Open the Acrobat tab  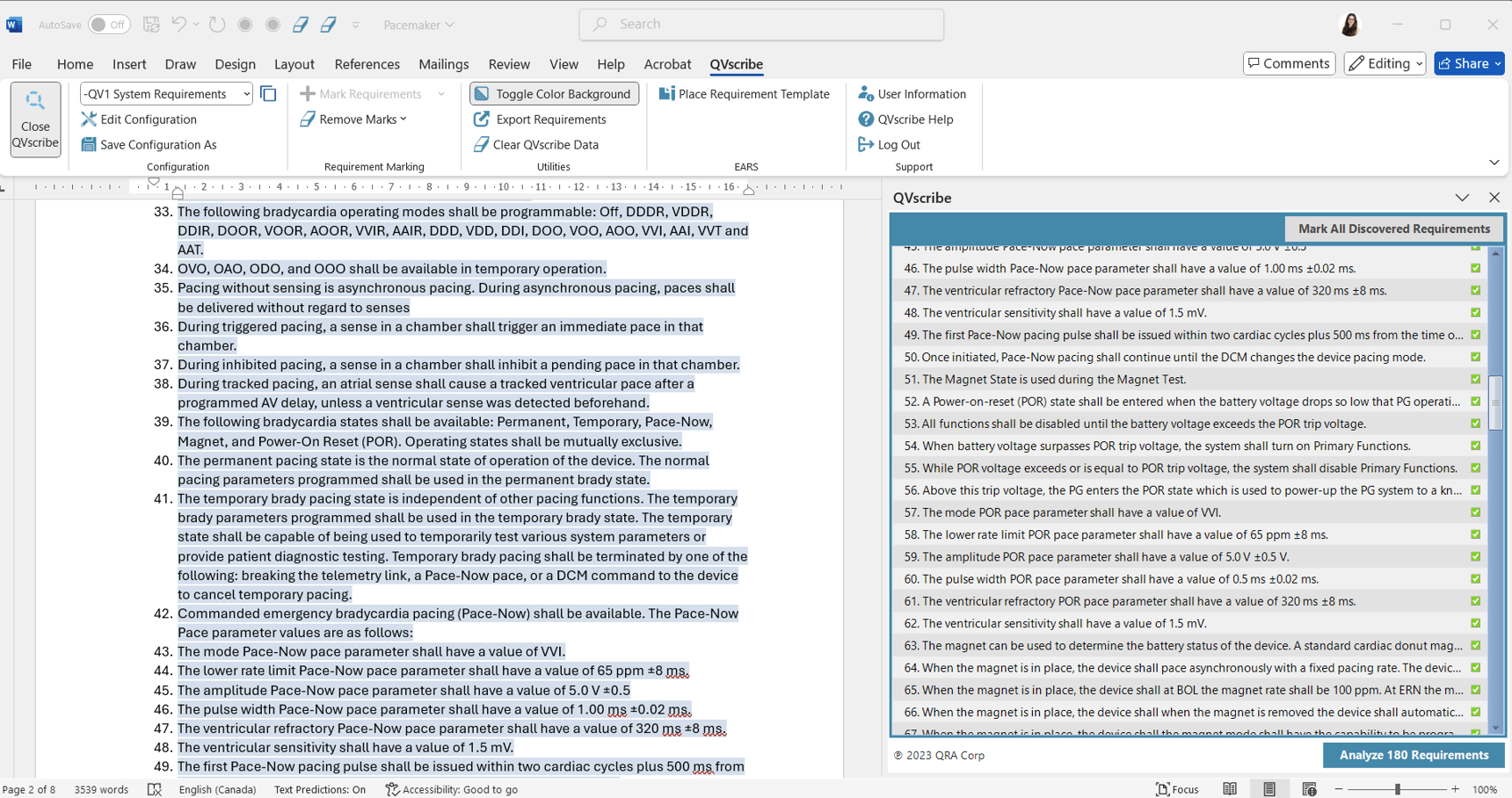click(x=667, y=64)
